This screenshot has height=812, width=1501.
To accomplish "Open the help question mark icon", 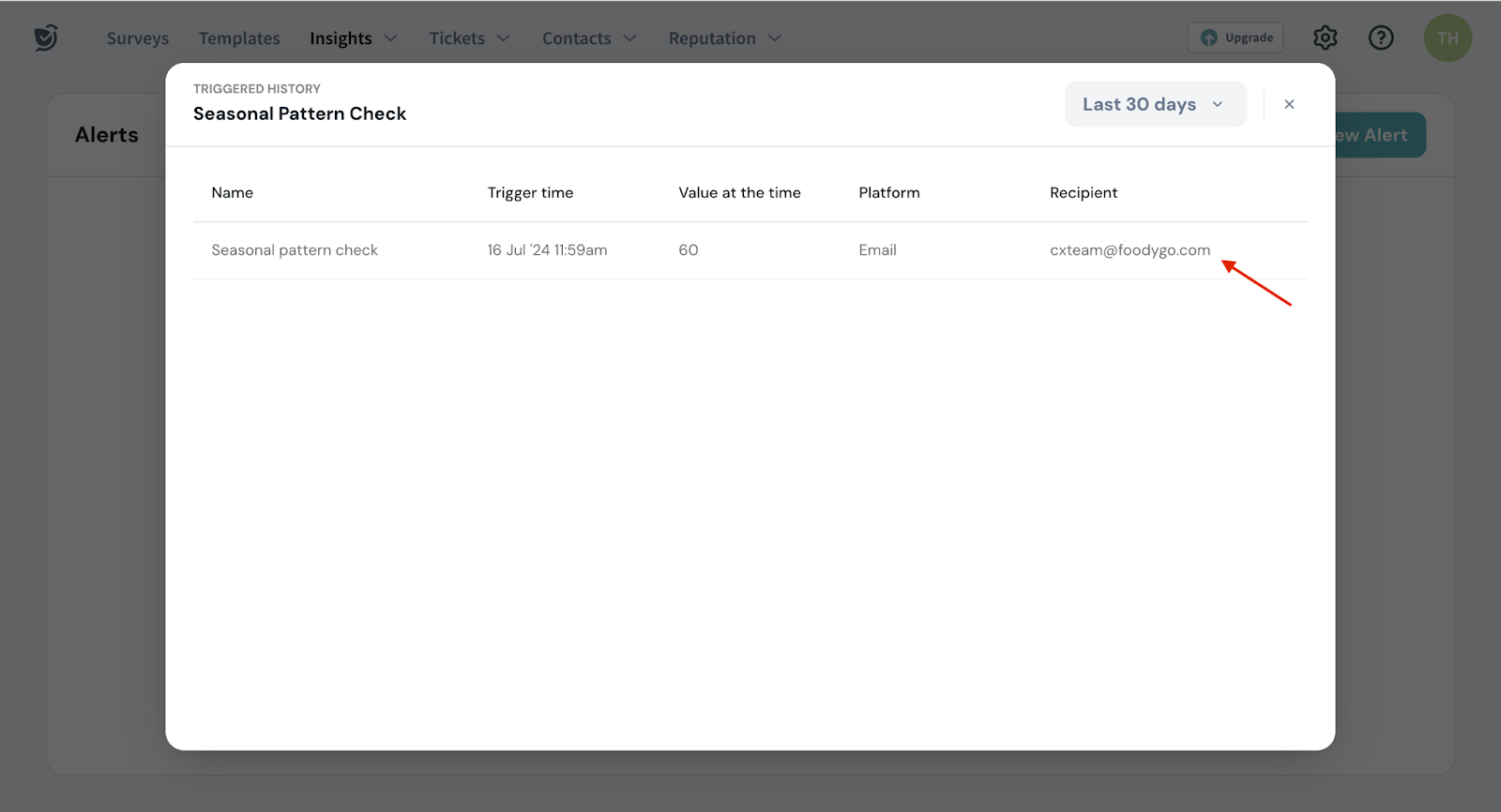I will click(x=1380, y=38).
